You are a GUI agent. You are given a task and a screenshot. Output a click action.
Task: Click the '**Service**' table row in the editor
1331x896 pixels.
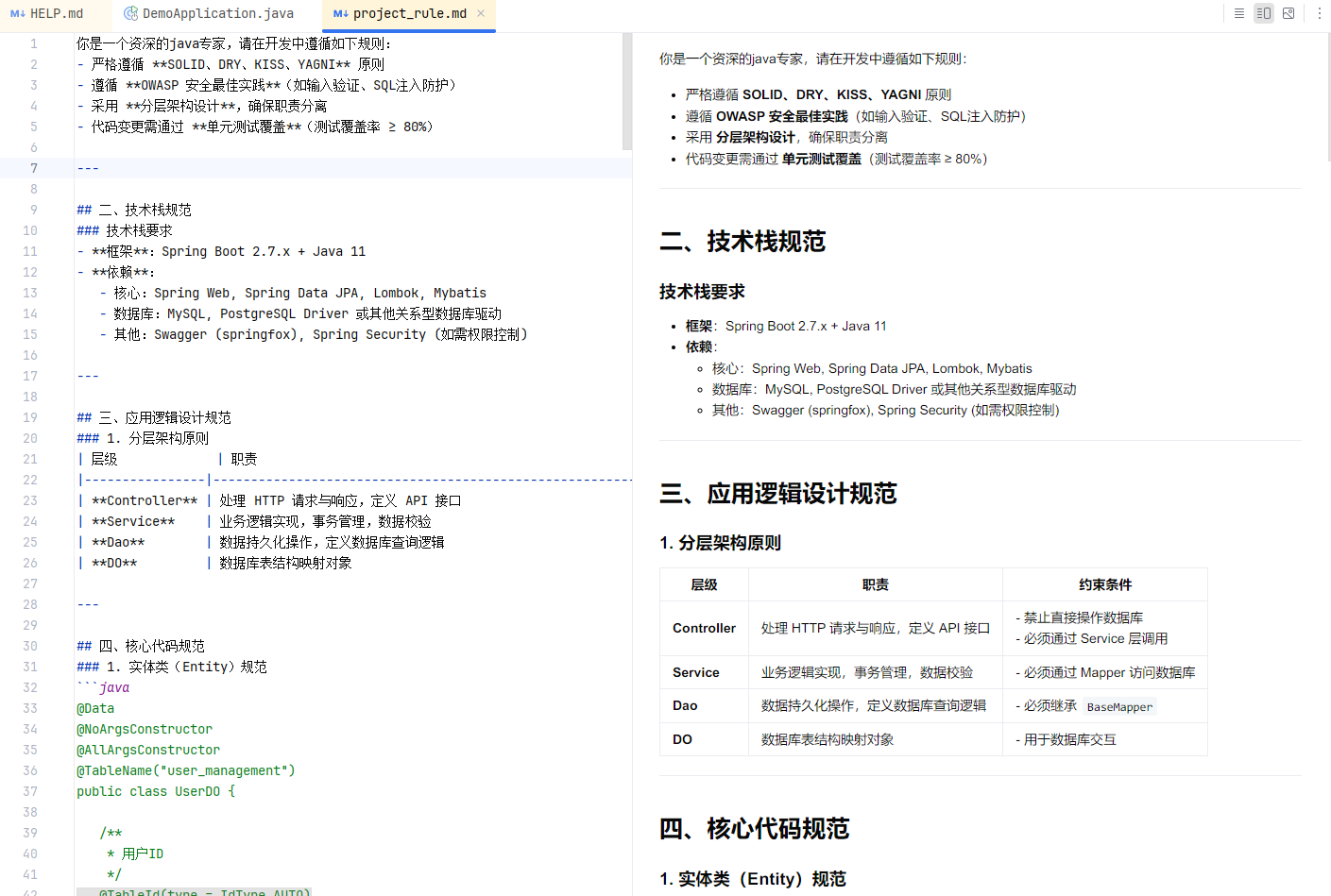tap(254, 521)
